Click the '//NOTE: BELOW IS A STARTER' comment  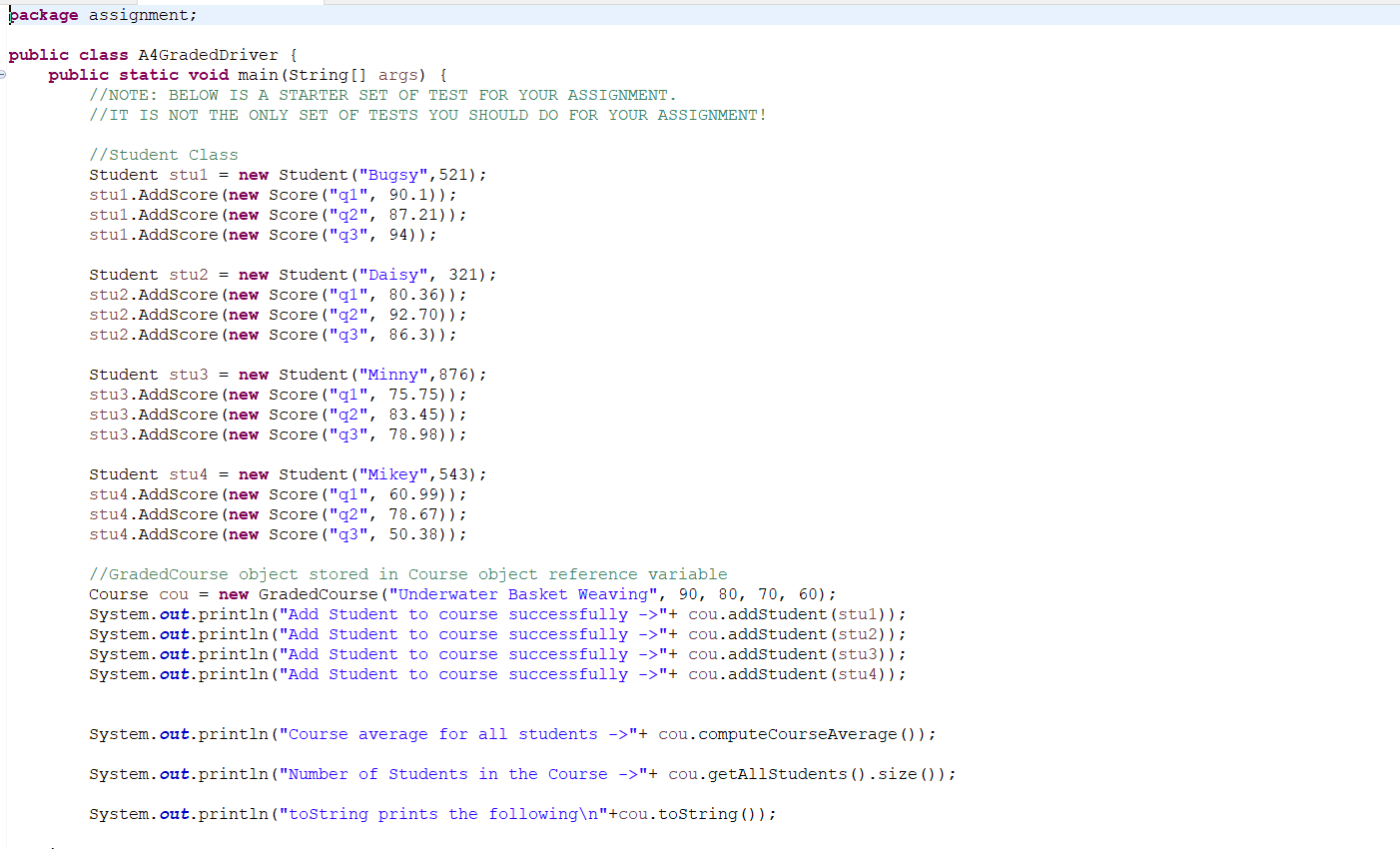click(383, 95)
